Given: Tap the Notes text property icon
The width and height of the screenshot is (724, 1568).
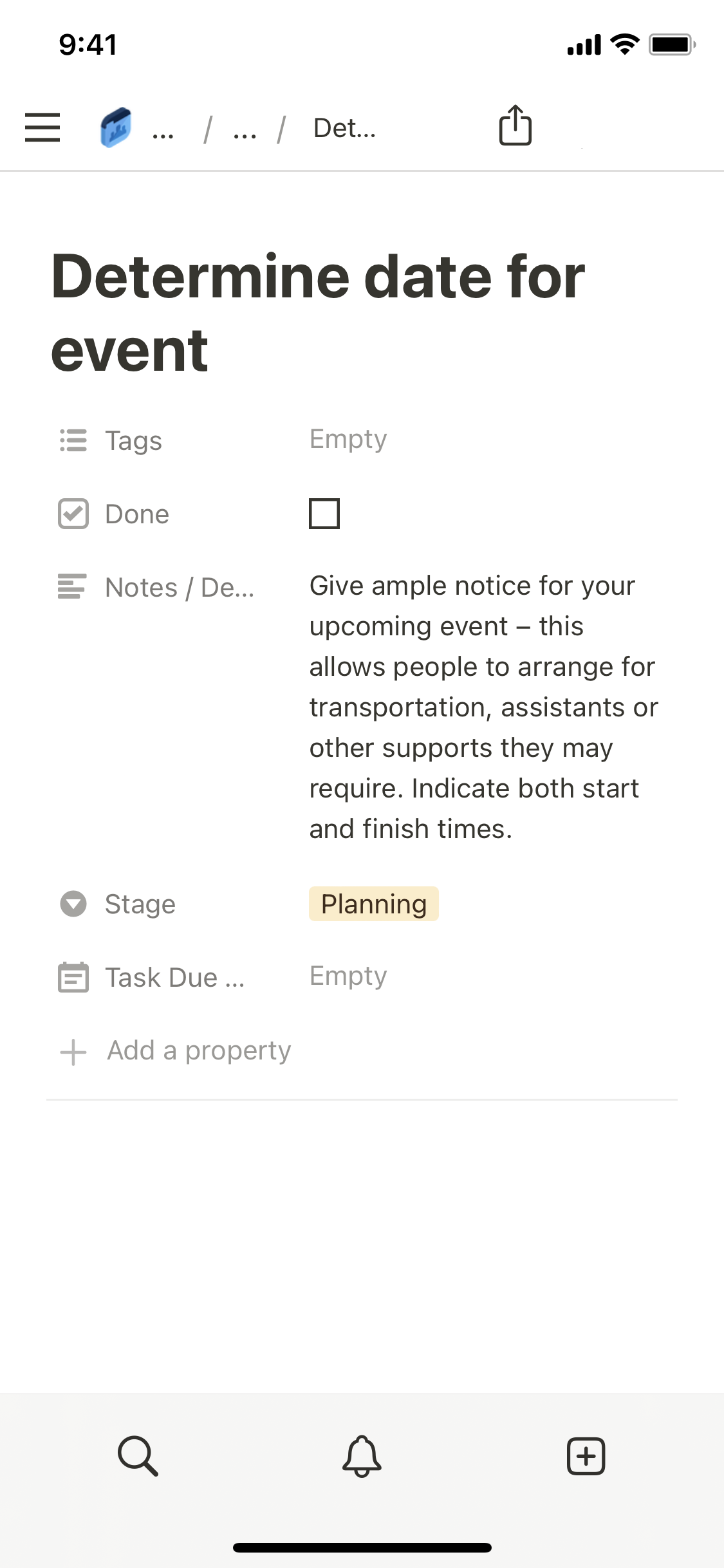Looking at the screenshot, I should (73, 586).
